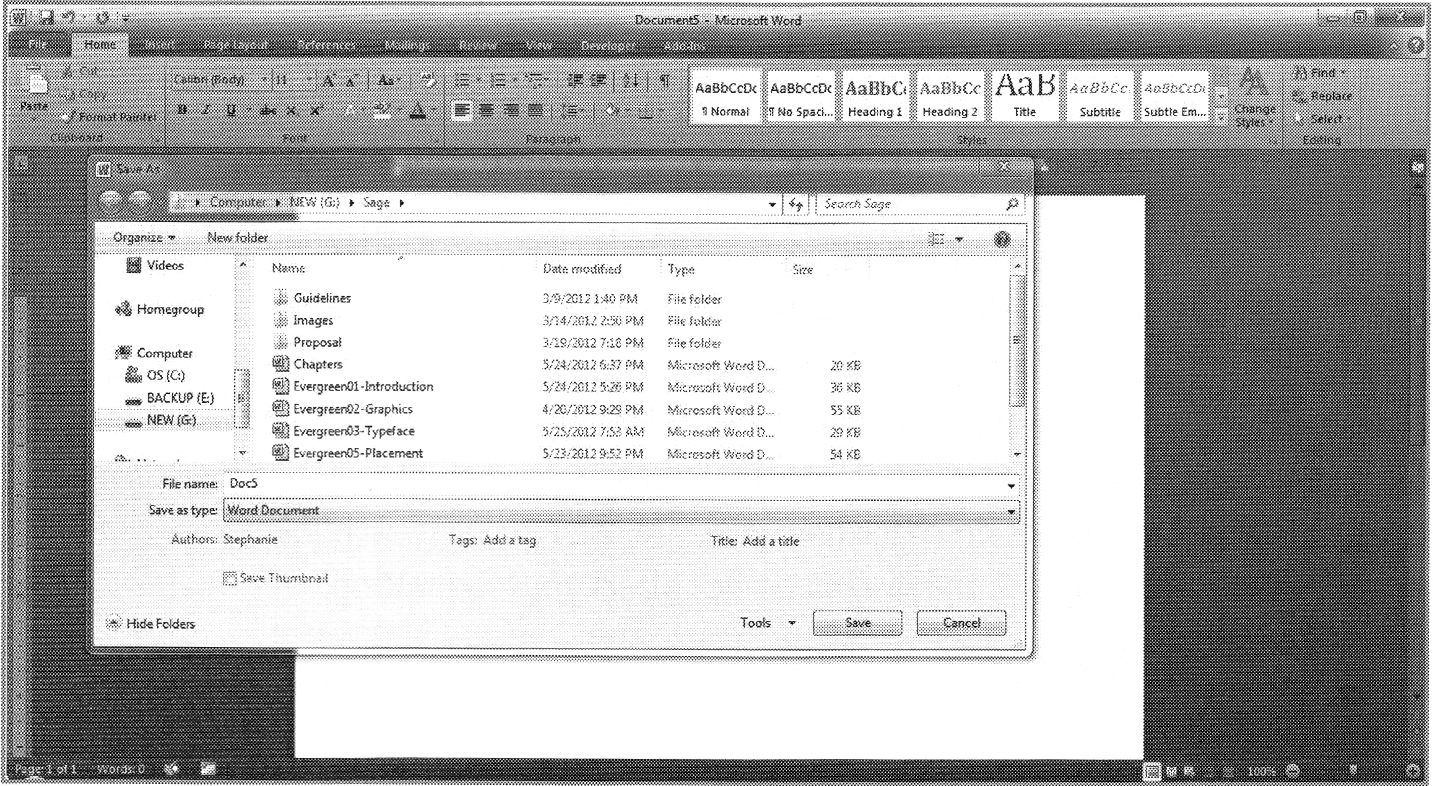Collapse the dialog with Hide Folders
Image resolution: width=1433 pixels, height=786 pixels.
(152, 624)
